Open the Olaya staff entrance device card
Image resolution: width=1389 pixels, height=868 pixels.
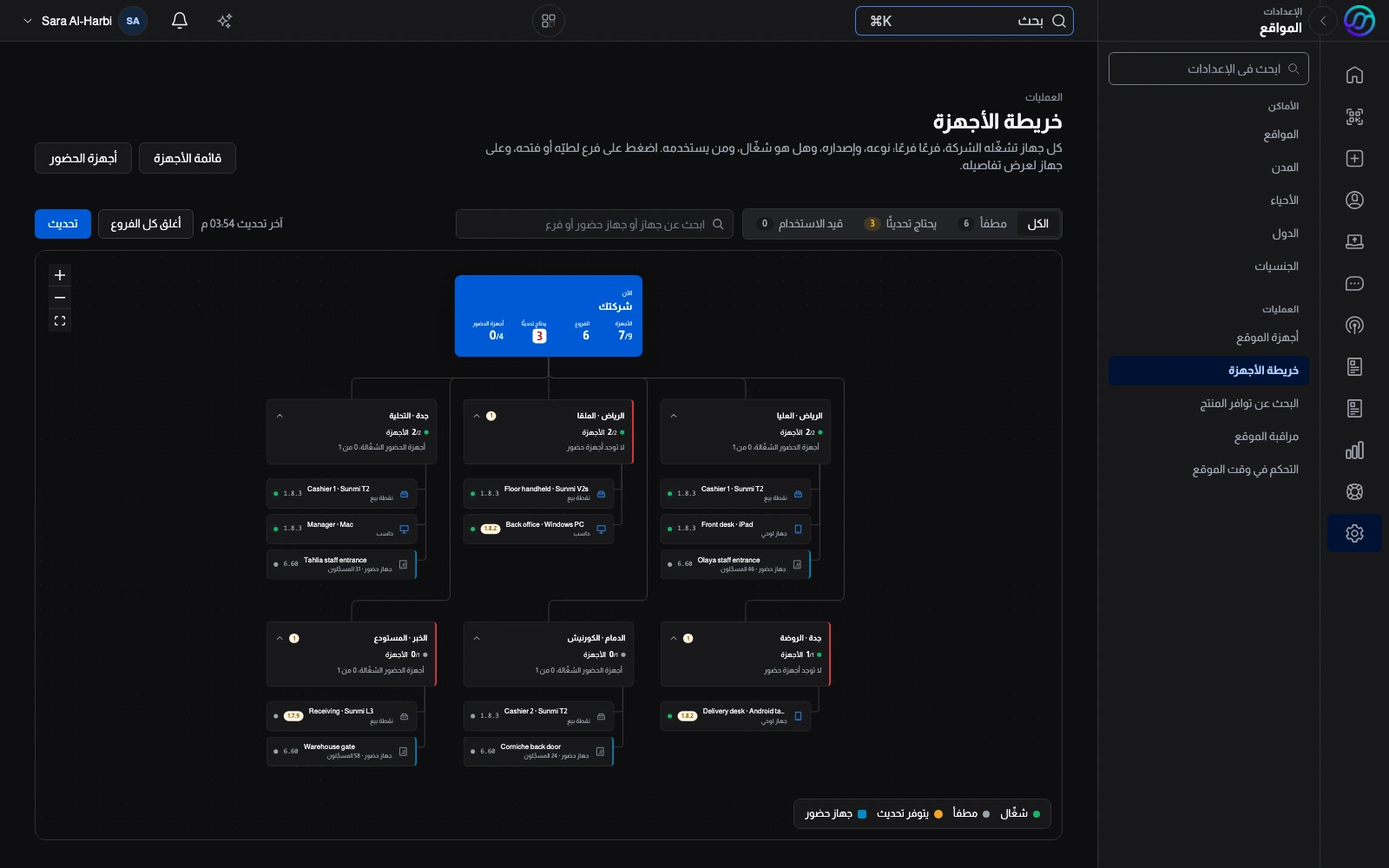click(x=735, y=564)
